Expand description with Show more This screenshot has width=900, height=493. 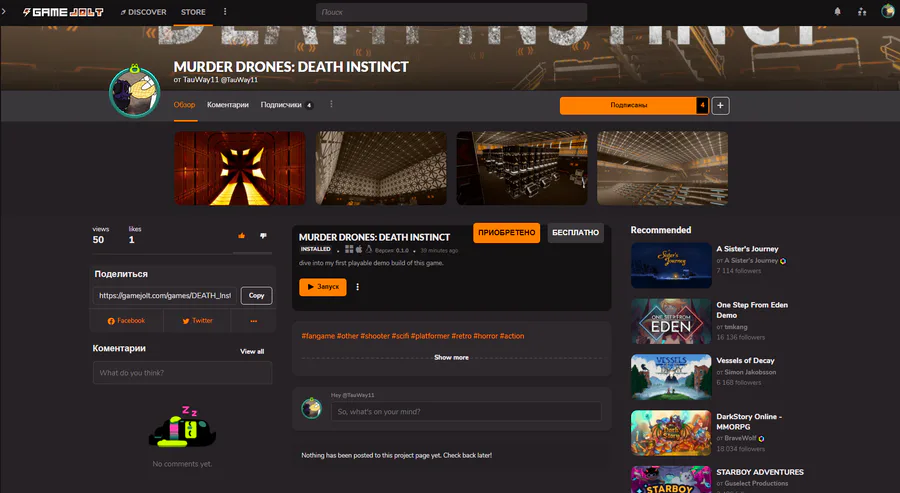coord(451,357)
